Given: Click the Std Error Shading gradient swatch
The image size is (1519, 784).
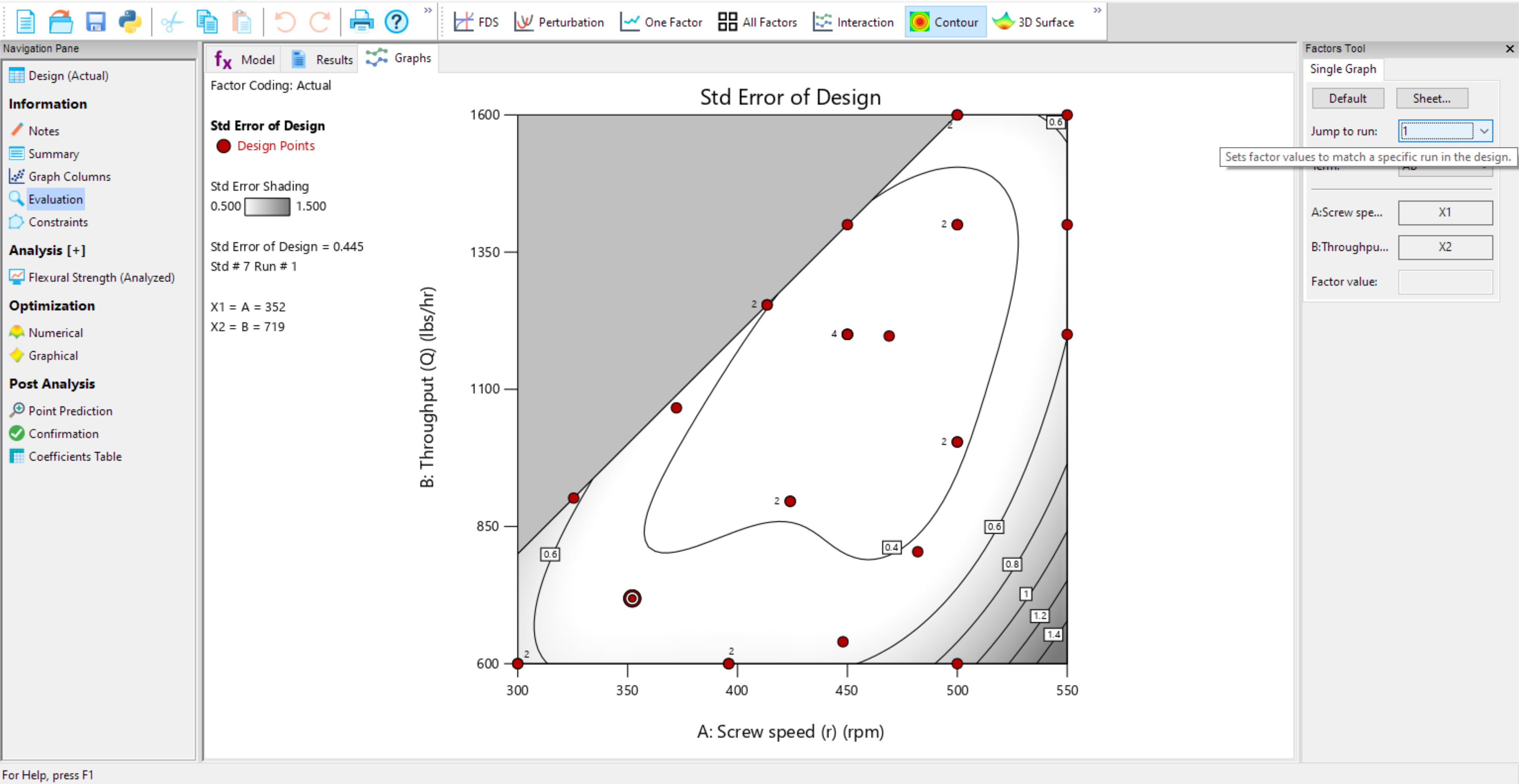Looking at the screenshot, I should pos(267,206).
